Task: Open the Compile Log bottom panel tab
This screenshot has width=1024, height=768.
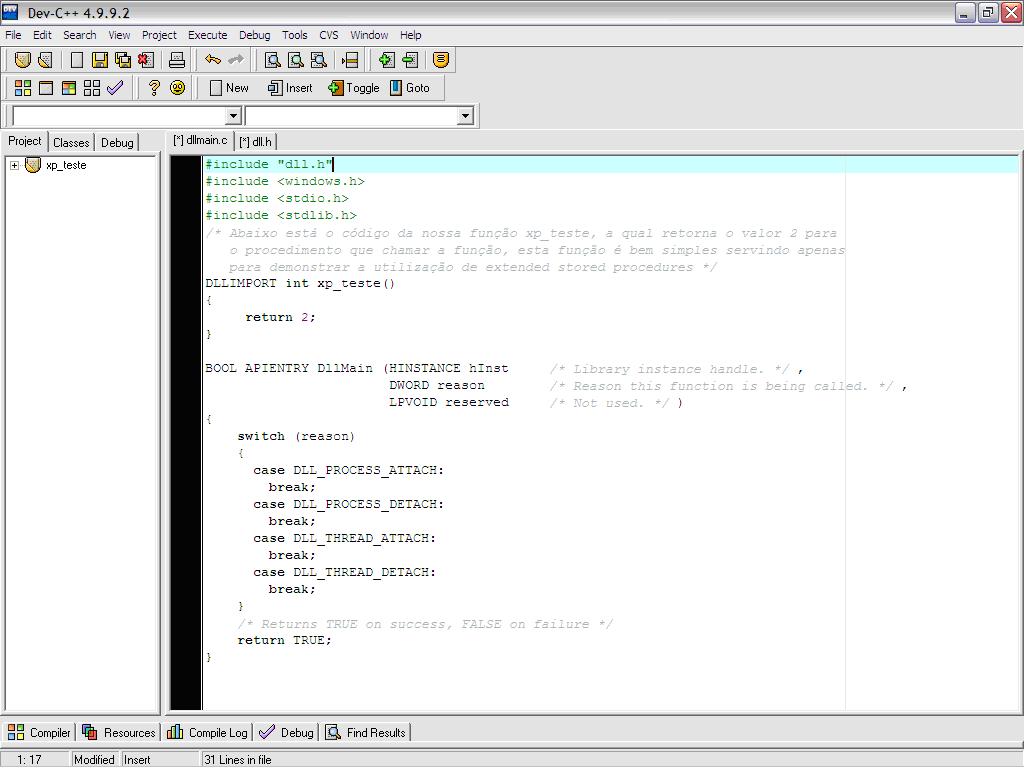Action: click(208, 733)
